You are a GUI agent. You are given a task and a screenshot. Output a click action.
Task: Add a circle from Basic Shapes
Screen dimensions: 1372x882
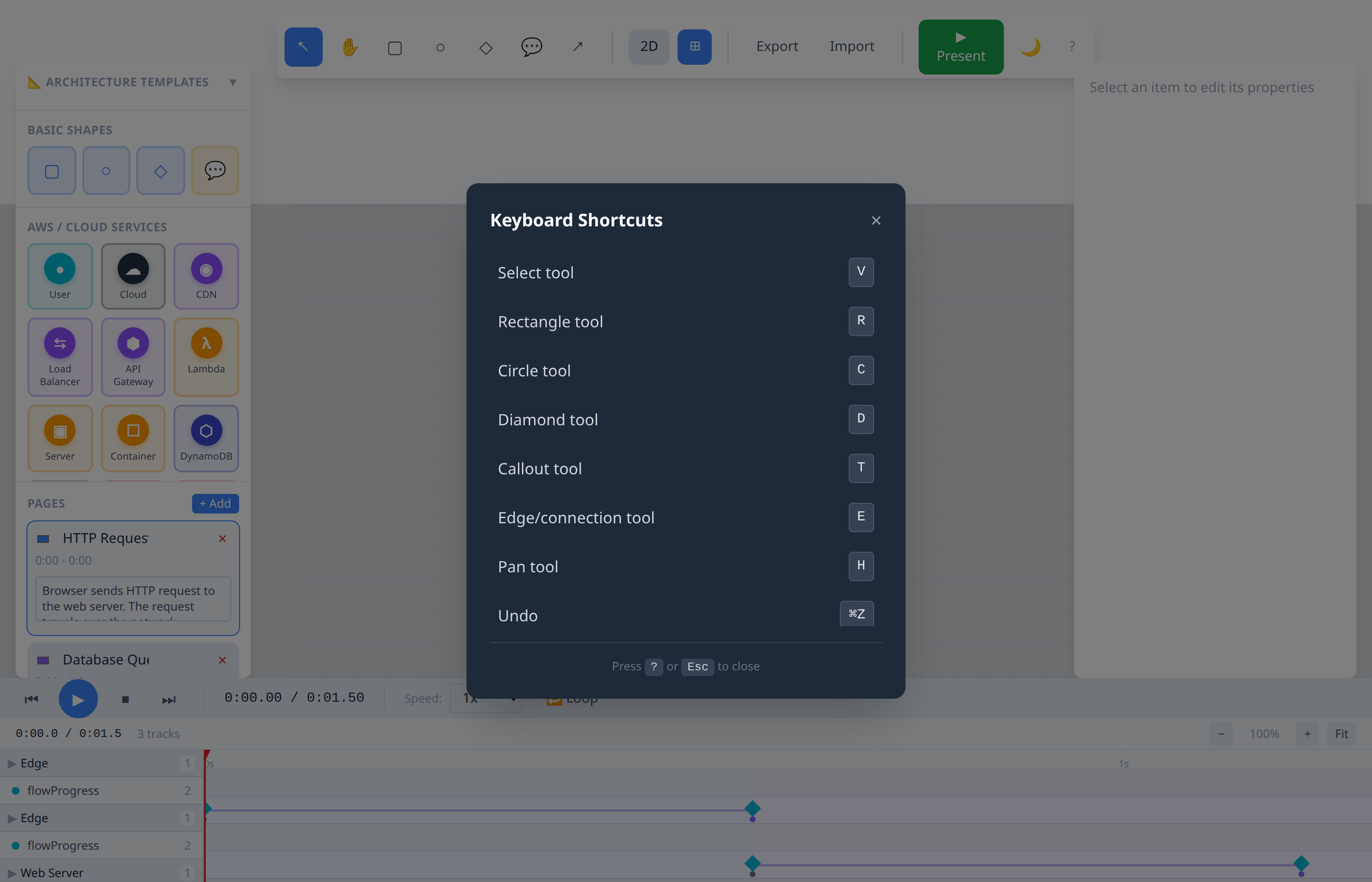click(106, 171)
